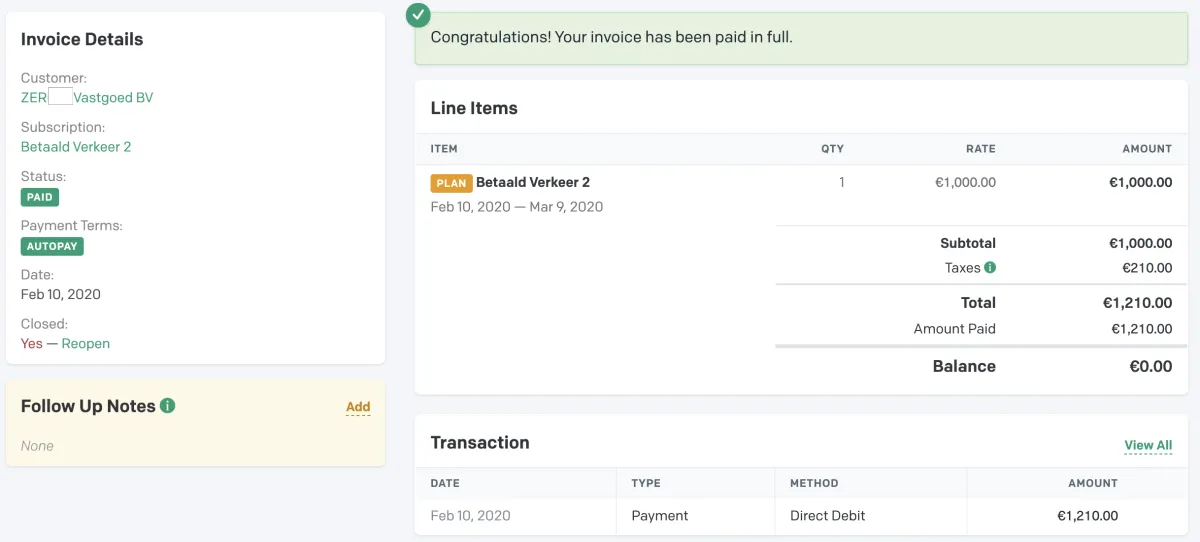Click the TYPE column header in Transaction

point(646,483)
